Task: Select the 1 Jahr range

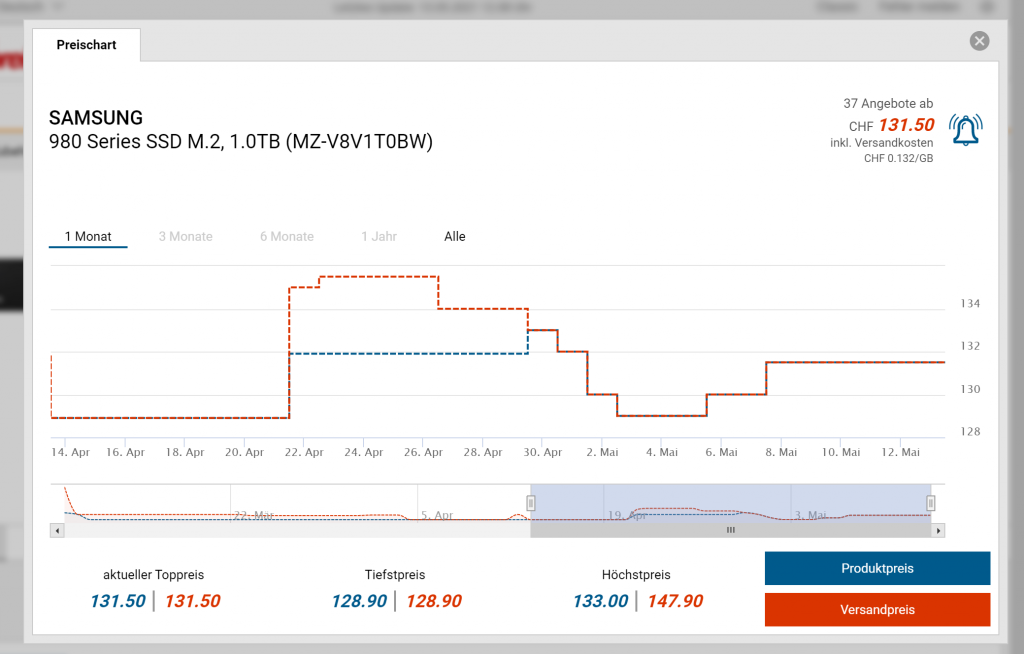Action: click(x=379, y=237)
